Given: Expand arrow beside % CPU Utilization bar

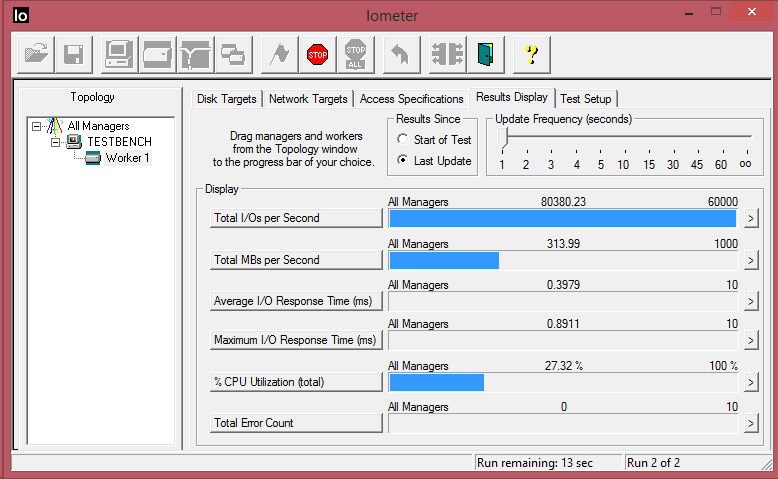Looking at the screenshot, I should pos(751,382).
